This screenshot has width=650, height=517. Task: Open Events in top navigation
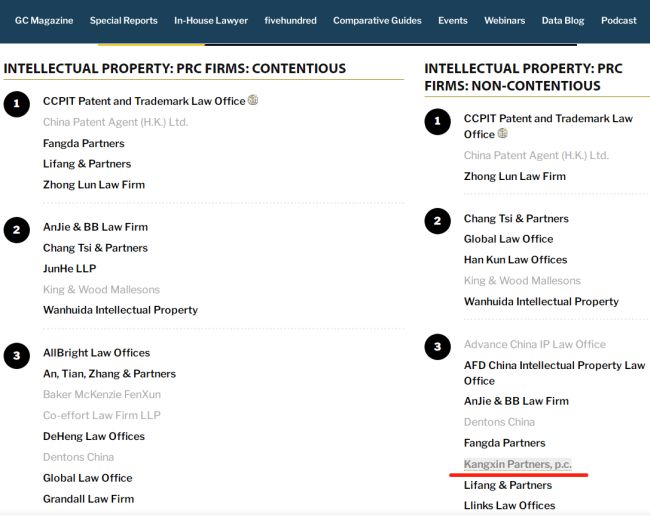453,20
